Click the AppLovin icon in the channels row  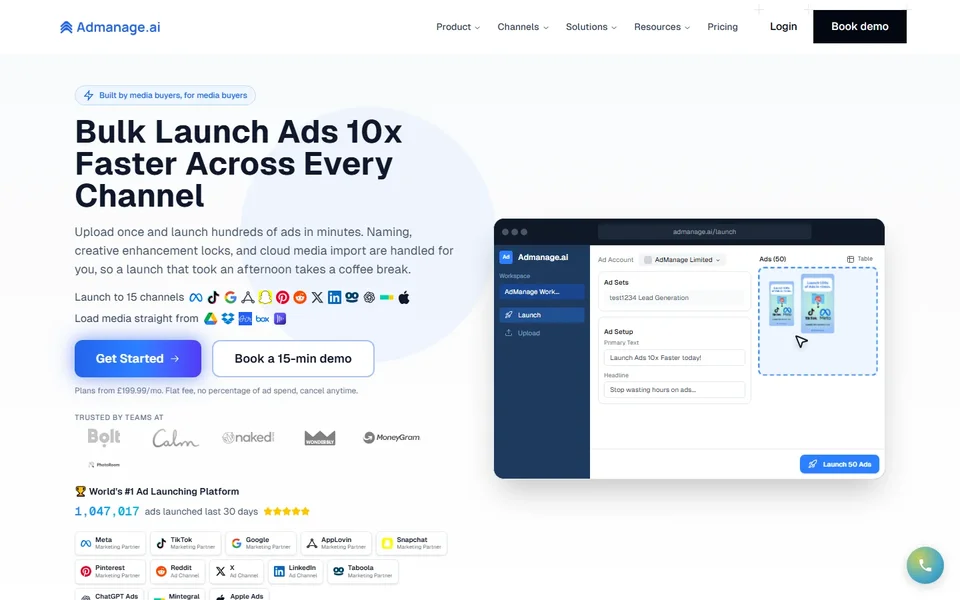pyautogui.click(x=247, y=298)
